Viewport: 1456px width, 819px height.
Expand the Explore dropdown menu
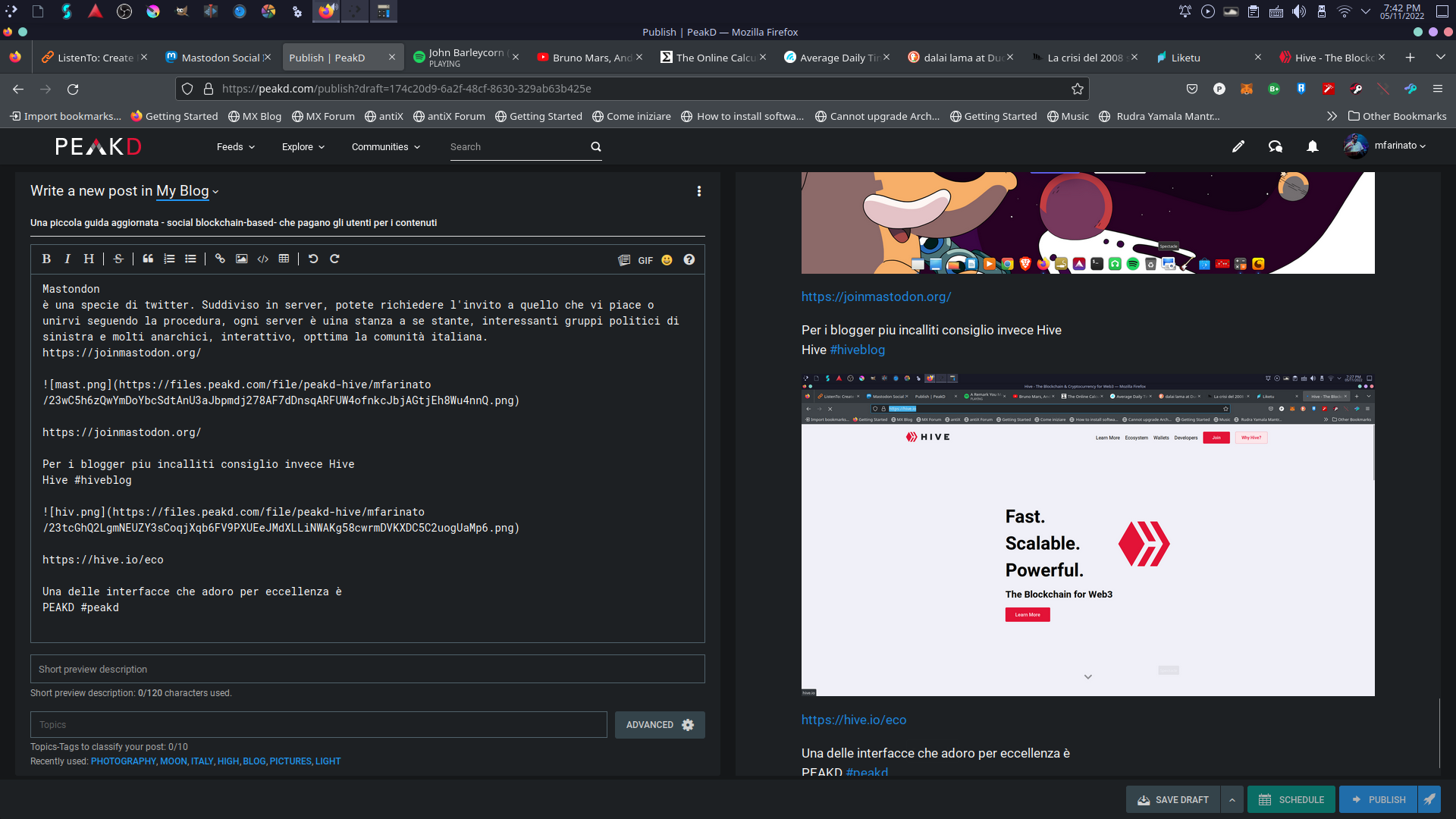pyautogui.click(x=303, y=147)
